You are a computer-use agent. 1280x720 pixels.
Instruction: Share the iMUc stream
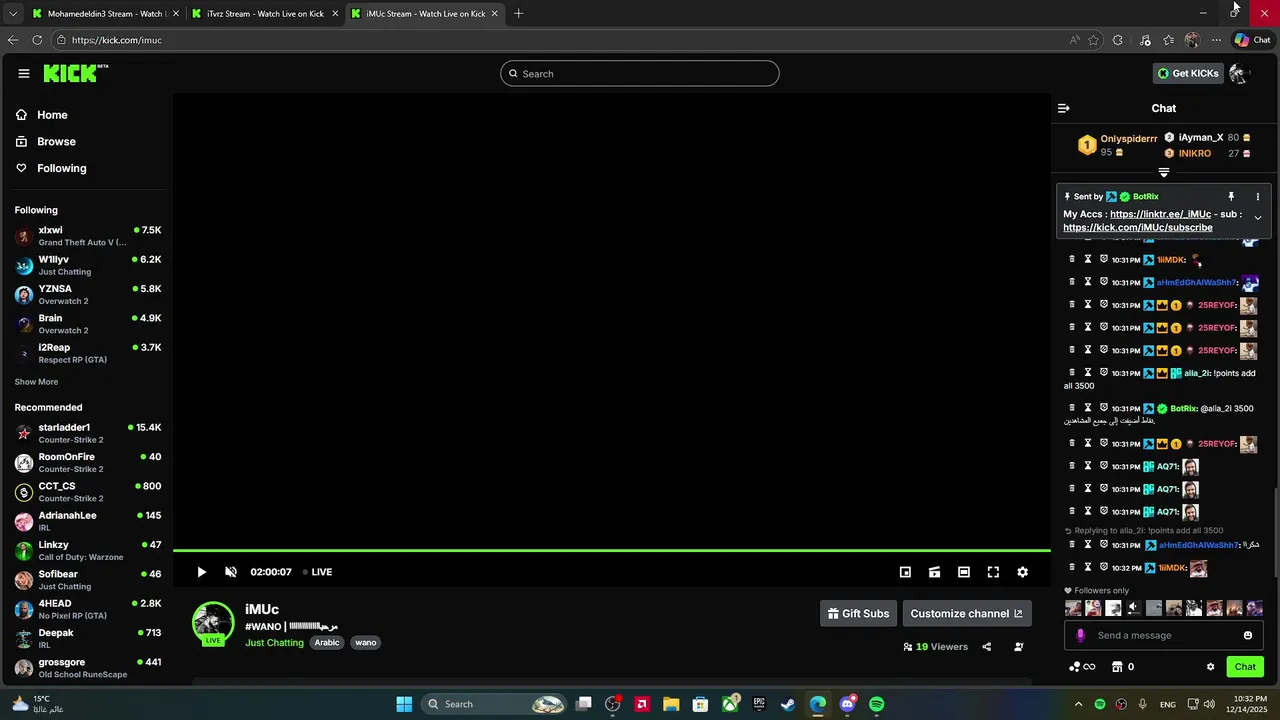click(x=986, y=647)
